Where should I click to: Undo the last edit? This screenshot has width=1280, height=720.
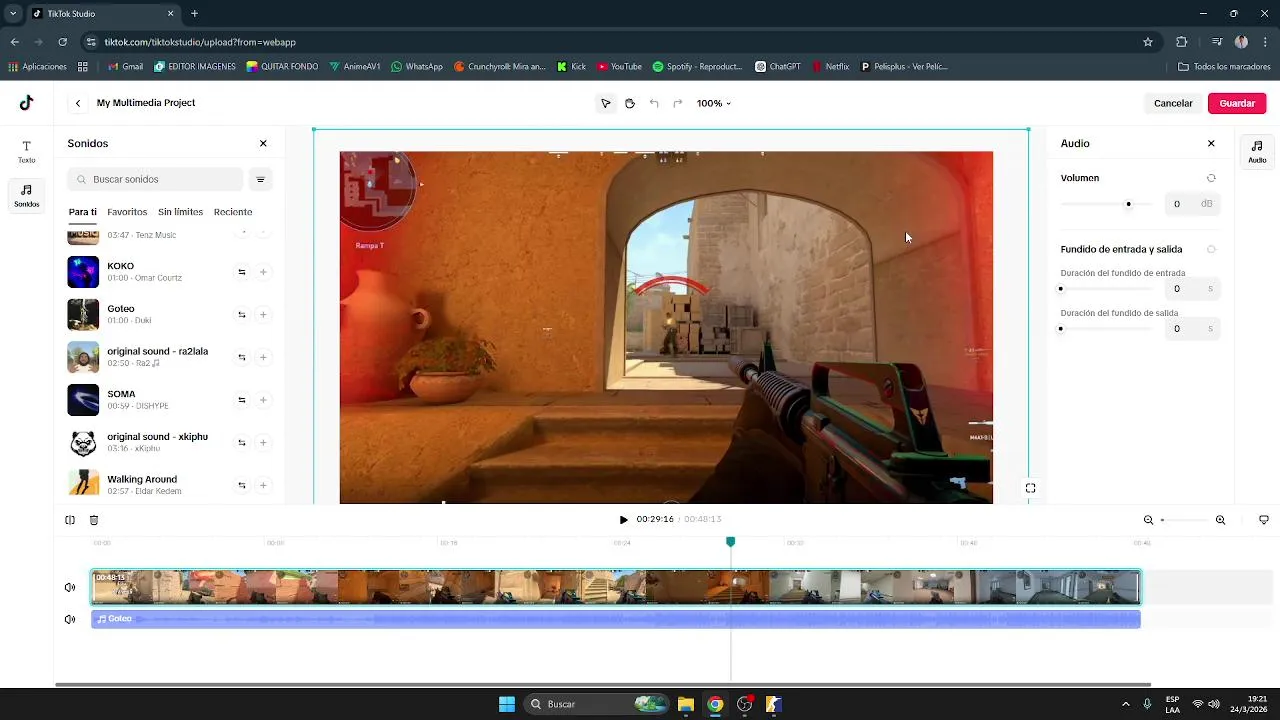pos(654,103)
